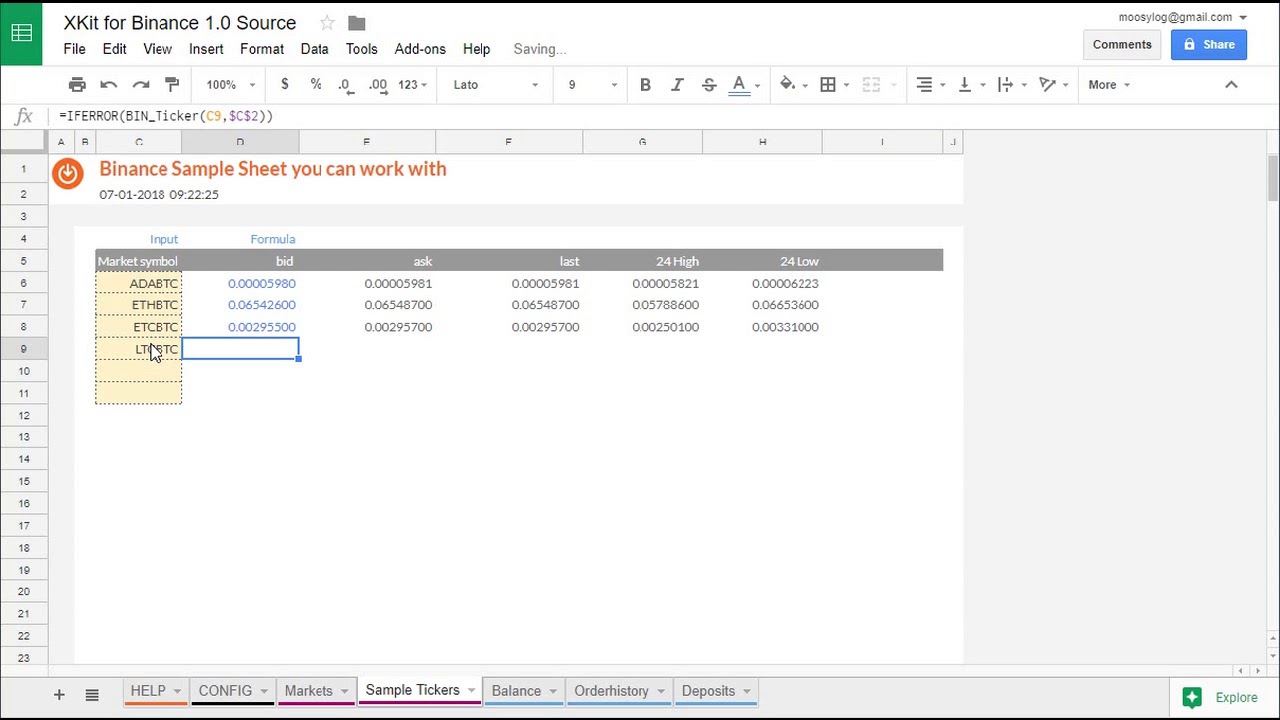Click the vertical scrollbar thumb

1272,178
